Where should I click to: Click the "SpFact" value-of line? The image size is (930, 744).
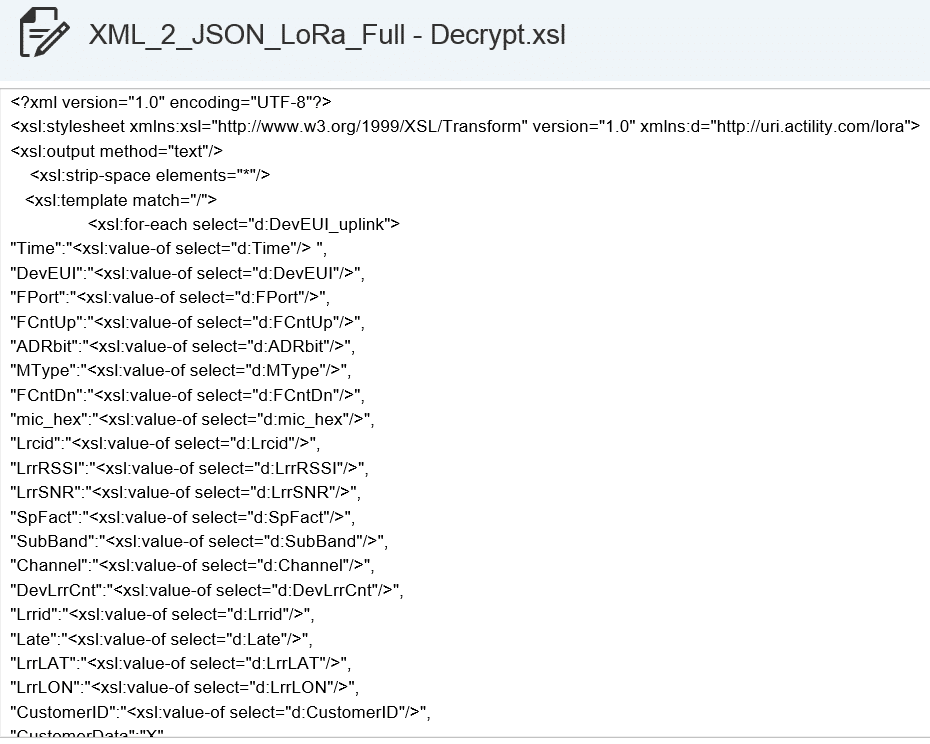coord(183,517)
